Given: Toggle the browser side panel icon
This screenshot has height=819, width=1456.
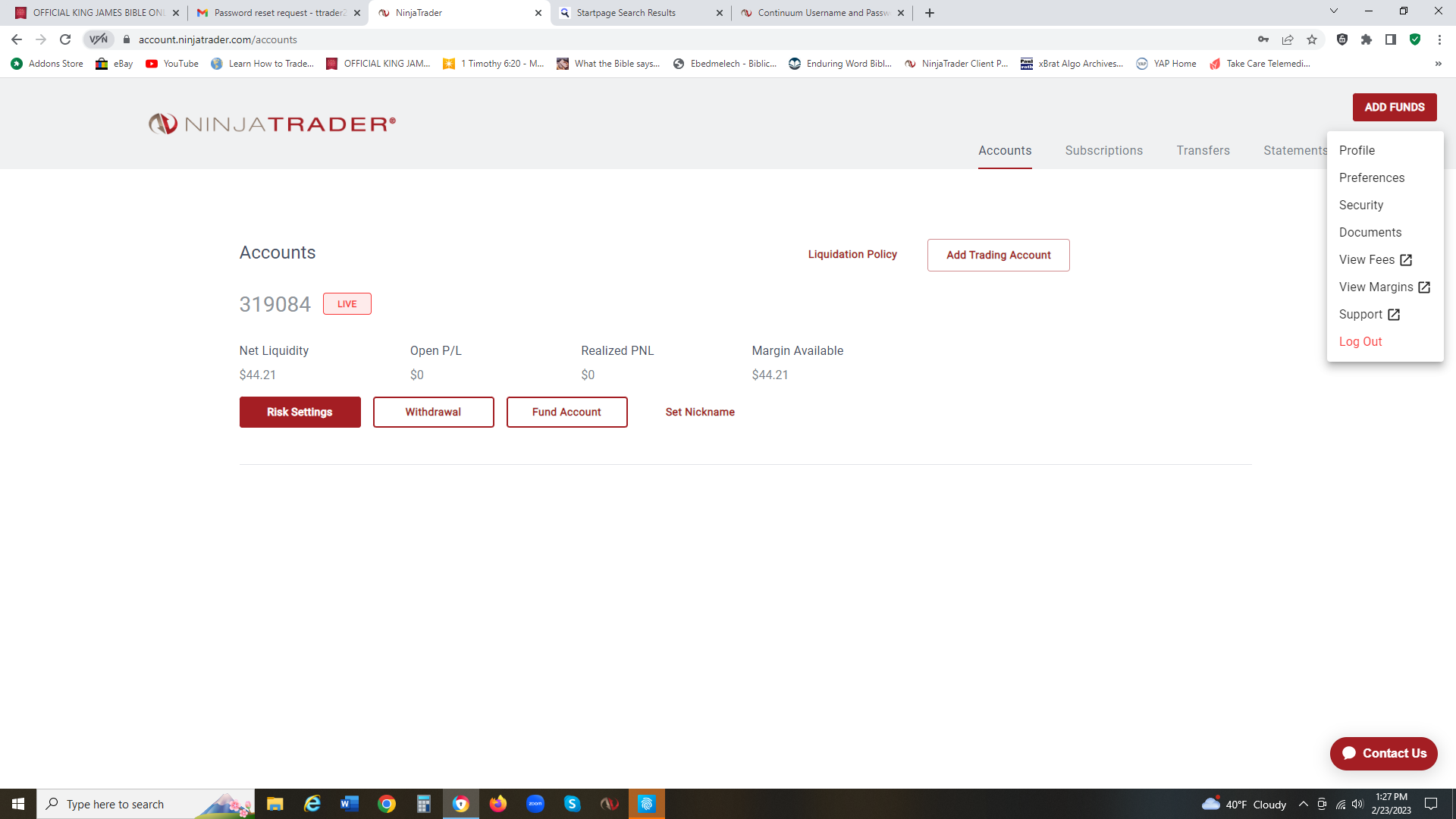Looking at the screenshot, I should tap(1391, 39).
